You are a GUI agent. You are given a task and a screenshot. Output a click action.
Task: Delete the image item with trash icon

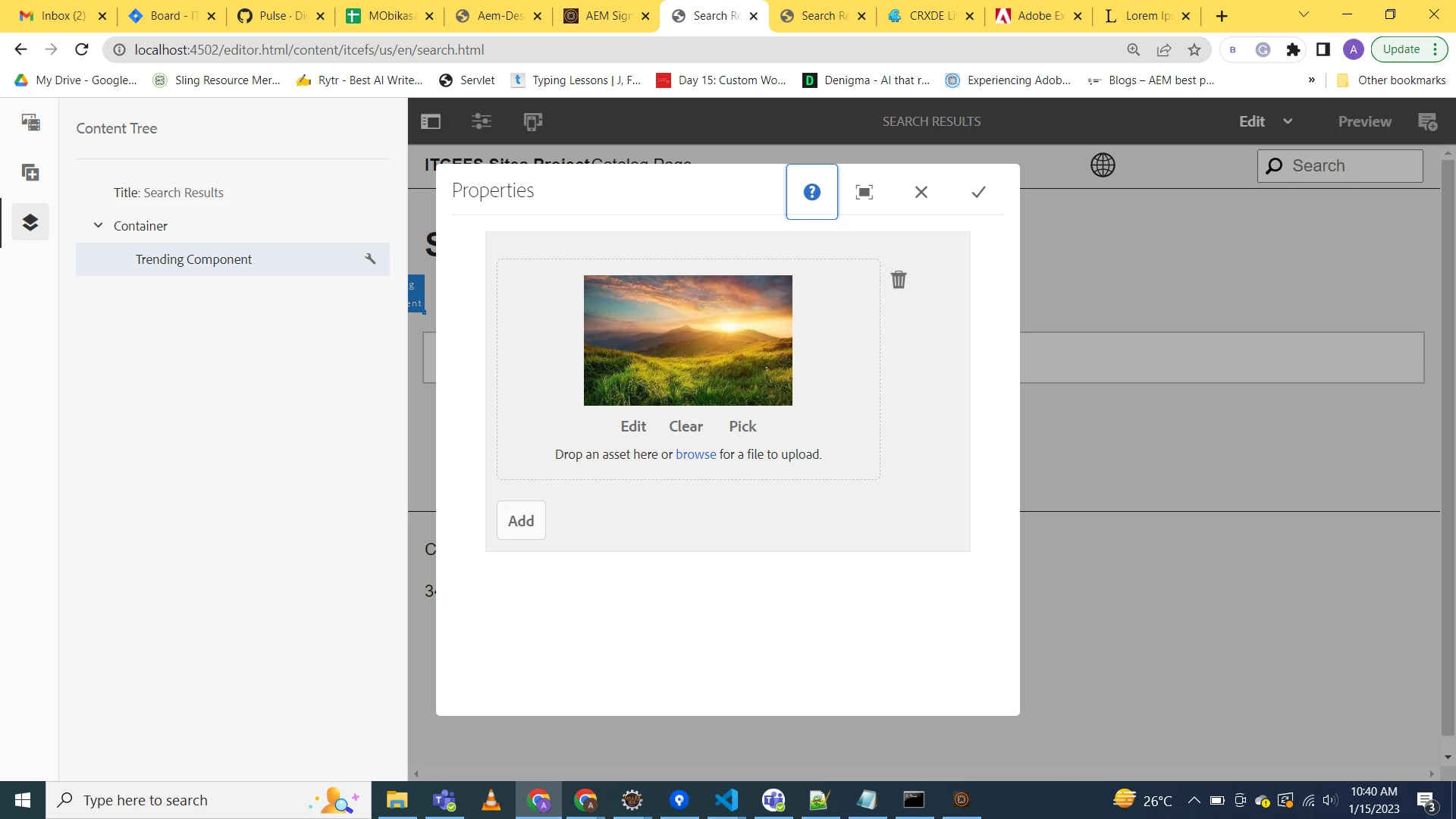pyautogui.click(x=899, y=280)
